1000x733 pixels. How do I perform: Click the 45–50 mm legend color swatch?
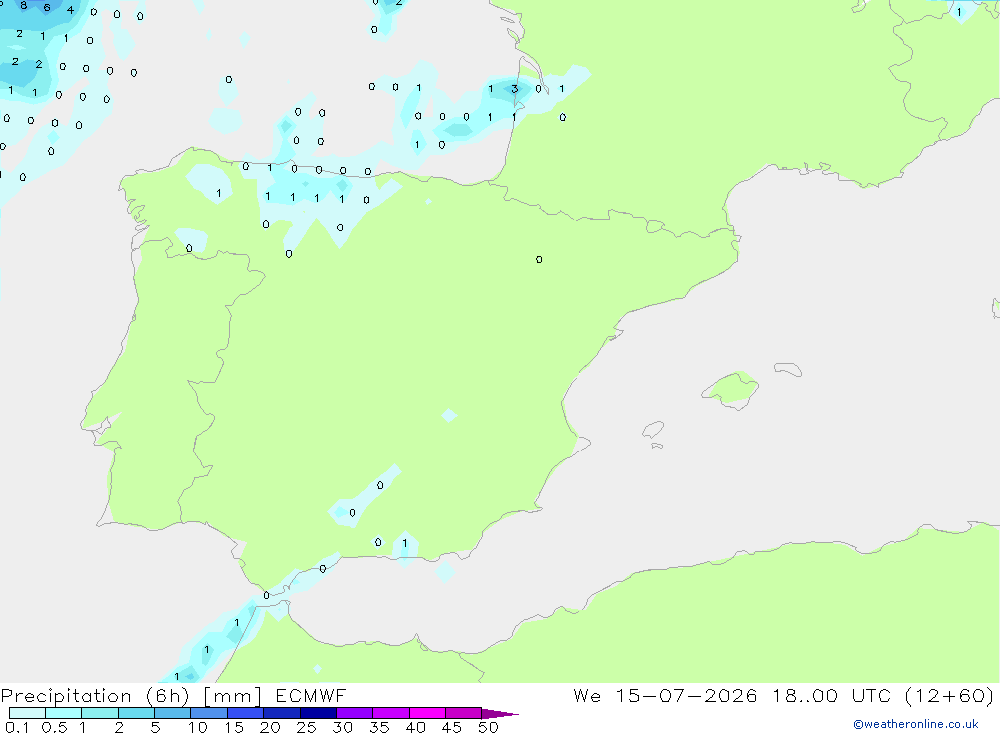pyautogui.click(x=463, y=713)
